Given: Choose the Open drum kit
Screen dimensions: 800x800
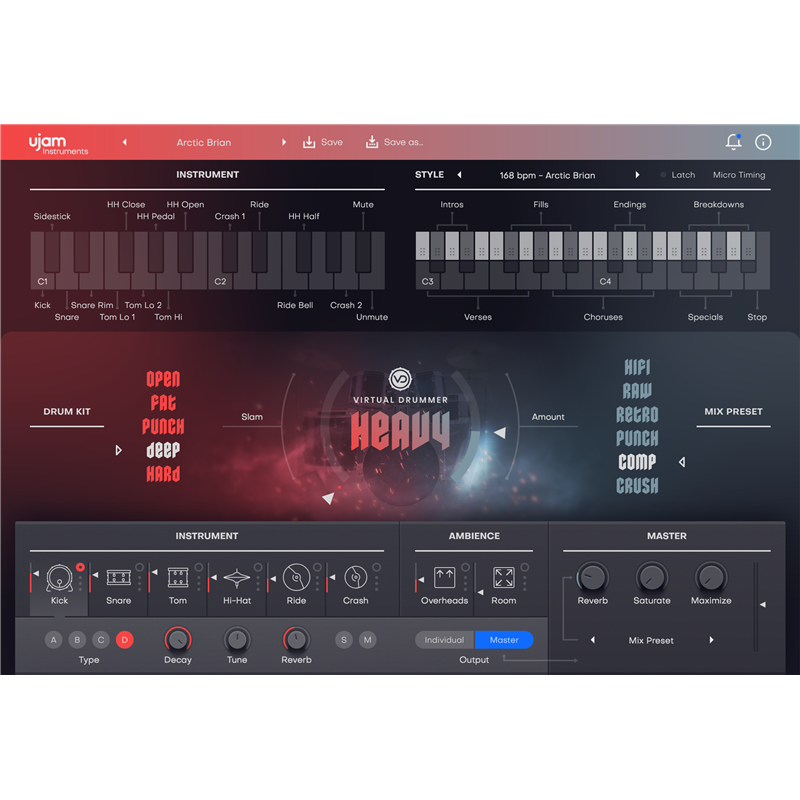Looking at the screenshot, I should 163,379.
